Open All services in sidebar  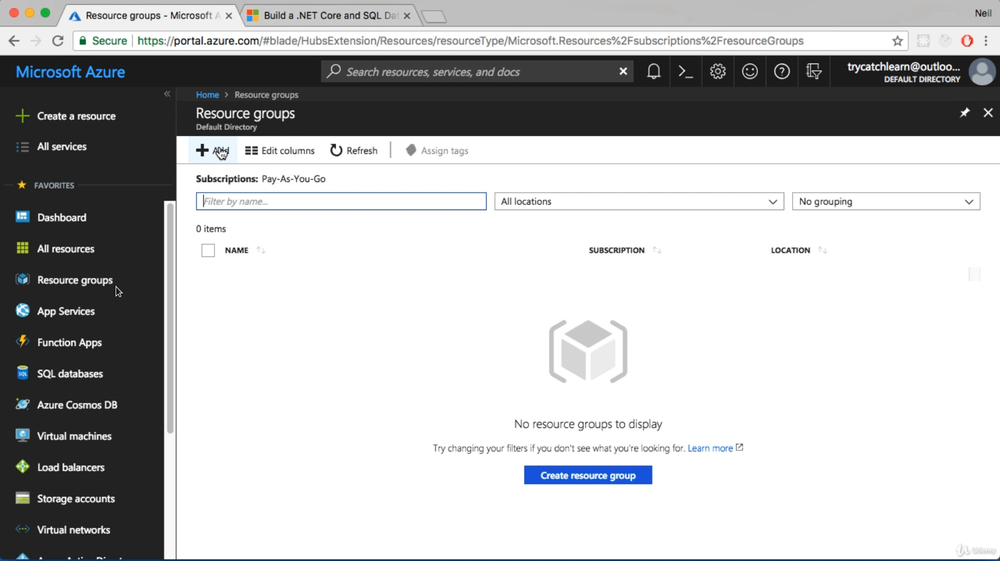pos(52,147)
